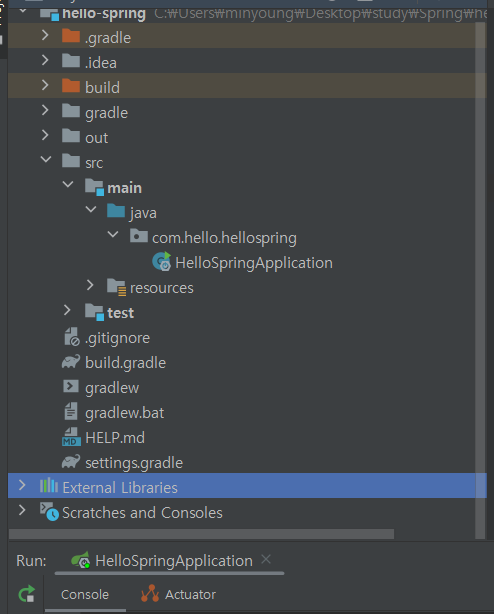494x614 pixels.
Task: Expand the test folder node
Action: pos(67,310)
